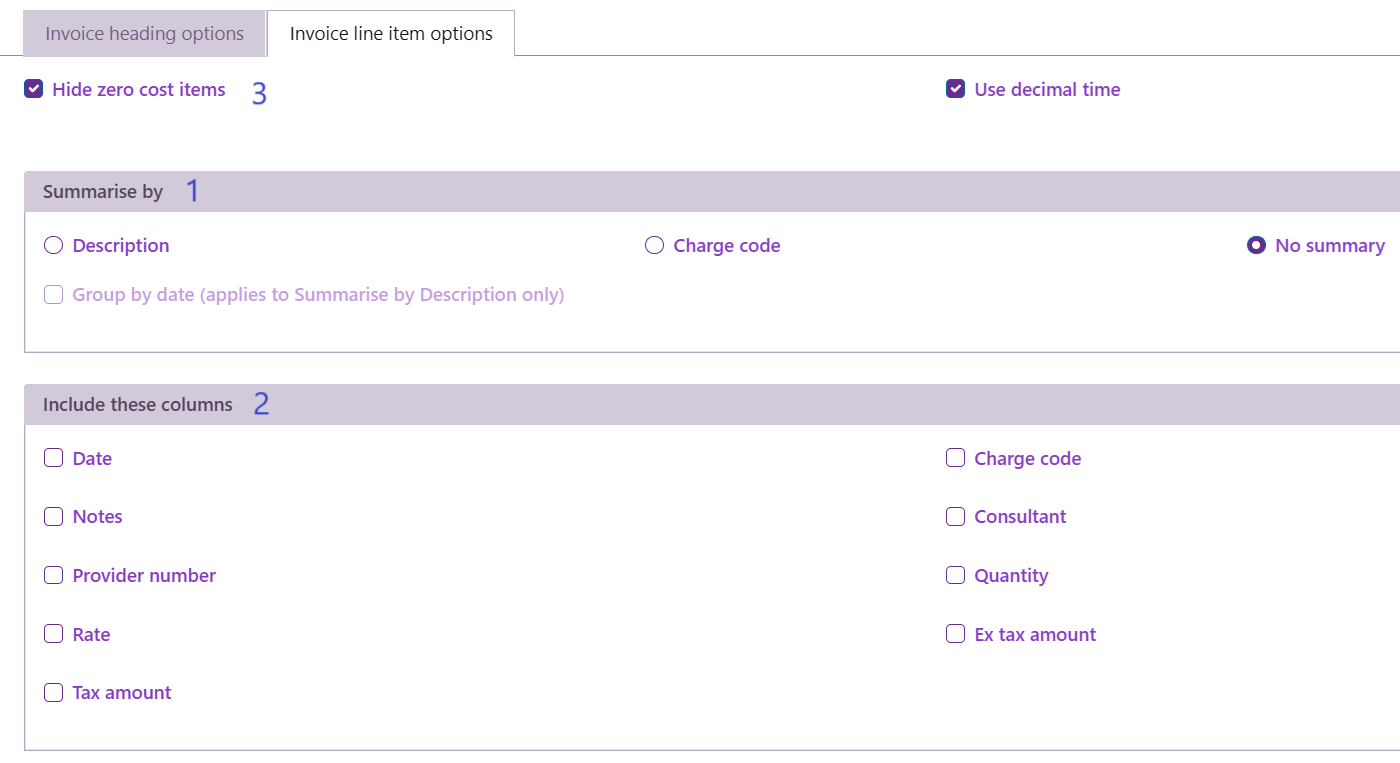Select Description summarise radio button
The height and width of the screenshot is (763, 1400).
[x=54, y=245]
